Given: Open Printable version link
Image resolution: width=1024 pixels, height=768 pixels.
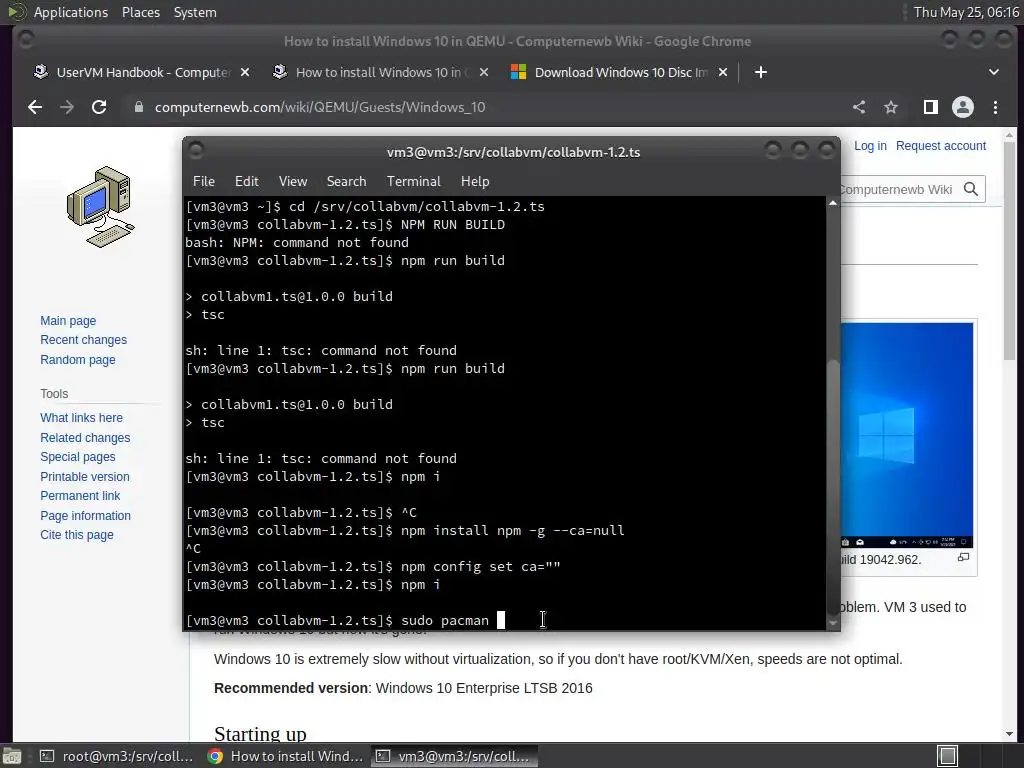Looking at the screenshot, I should click(85, 476).
